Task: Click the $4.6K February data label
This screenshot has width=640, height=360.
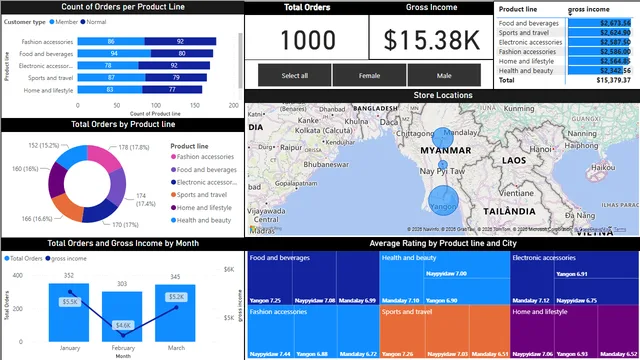Action: [x=123, y=325]
